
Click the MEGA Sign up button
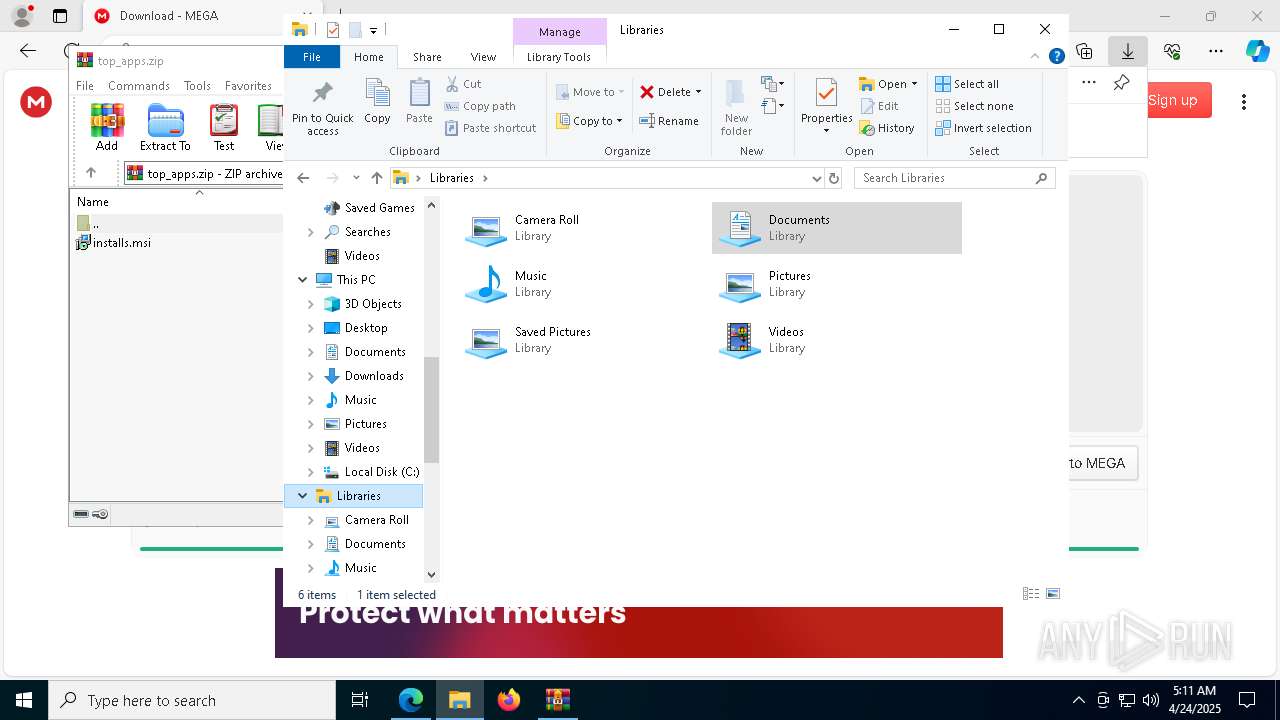1172,100
